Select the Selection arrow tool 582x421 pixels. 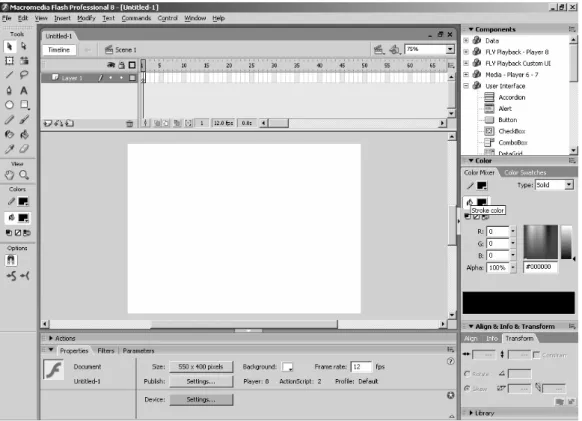10,46
